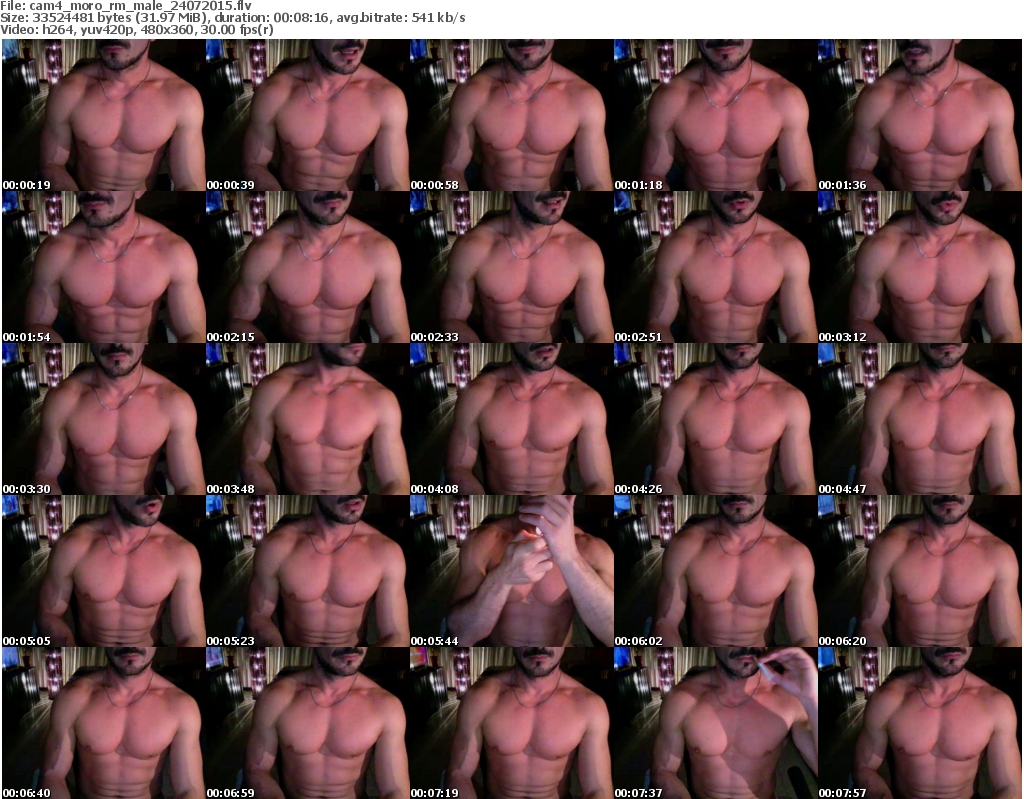Open the thumbnail at 00:04:47
Viewport: 1024px width, 799px height.
click(x=919, y=419)
